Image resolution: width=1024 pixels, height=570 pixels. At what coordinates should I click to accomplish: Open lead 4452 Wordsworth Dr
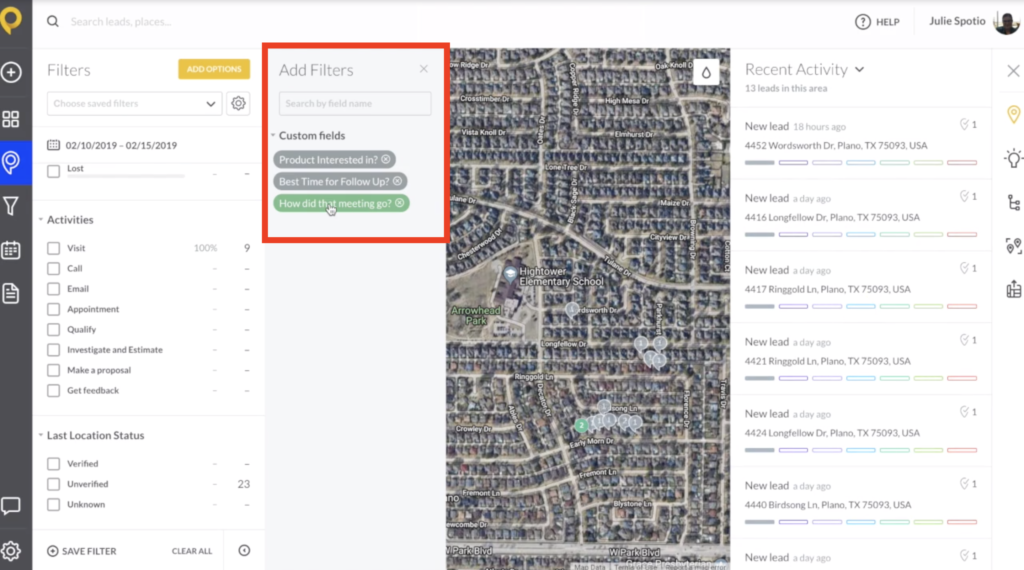pyautogui.click(x=861, y=143)
